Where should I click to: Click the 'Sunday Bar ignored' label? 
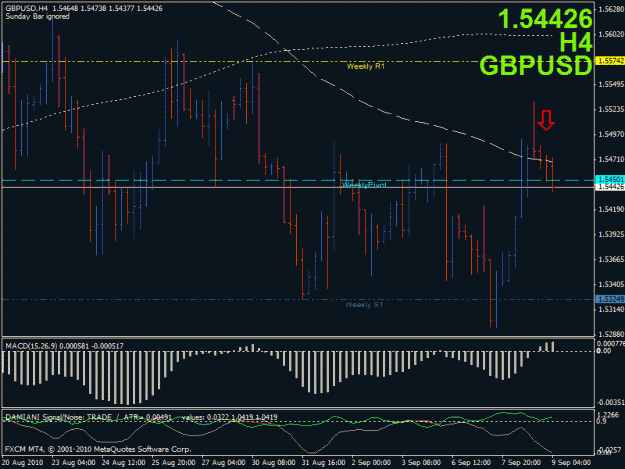pos(37,16)
